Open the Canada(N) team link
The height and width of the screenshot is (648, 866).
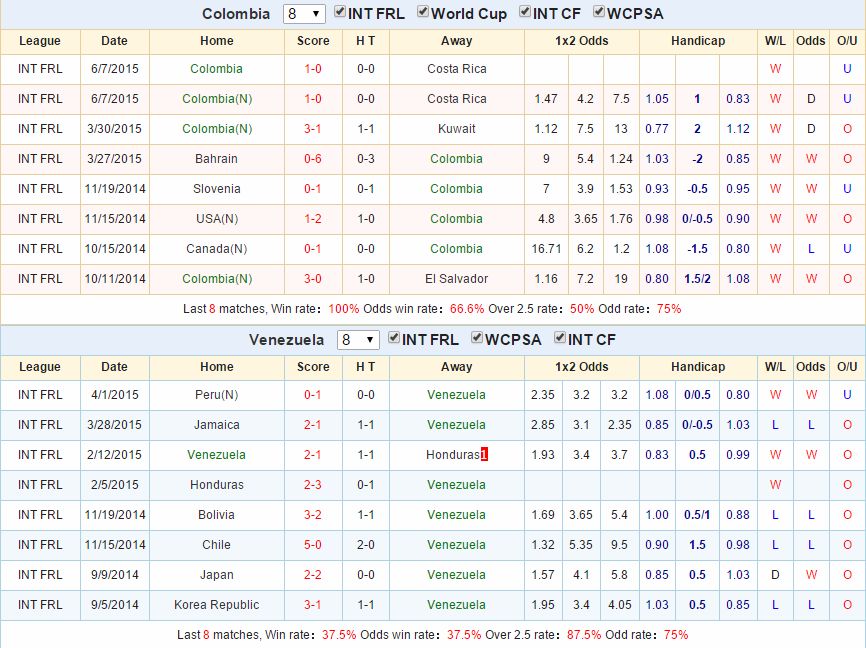[x=216, y=249]
